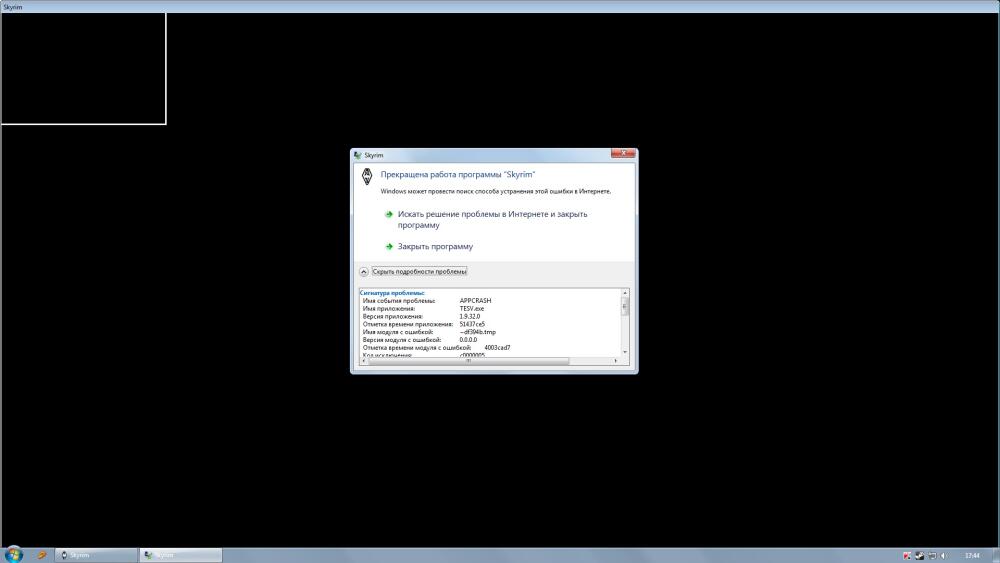
Task: Activate the second highlighted Skyrim taskbar button
Action: [181, 555]
